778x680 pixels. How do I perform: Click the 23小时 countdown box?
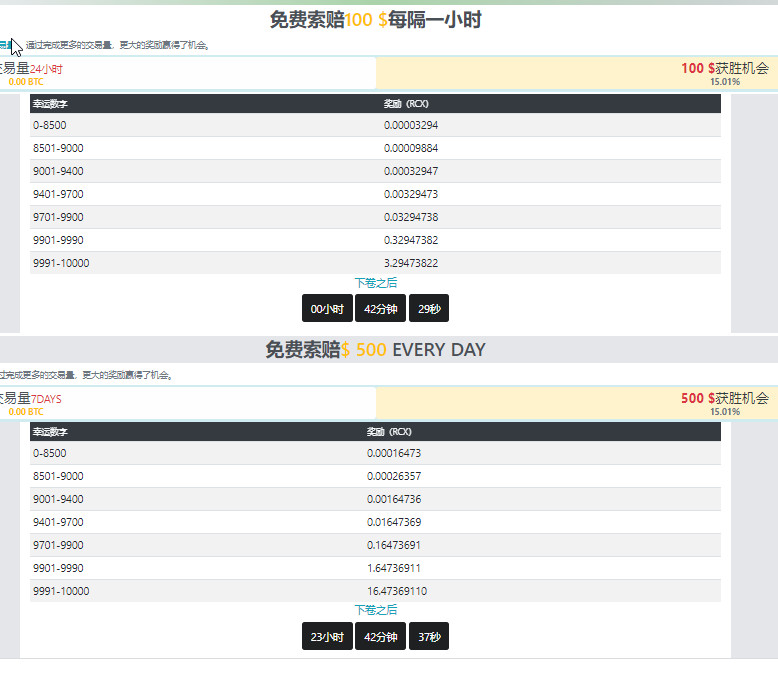point(327,637)
